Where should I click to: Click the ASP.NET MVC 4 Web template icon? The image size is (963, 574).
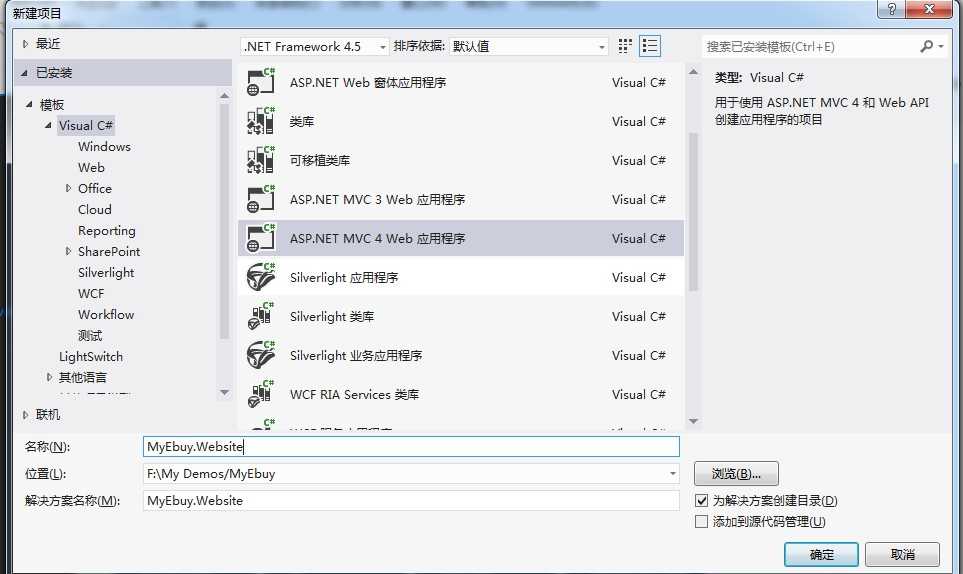[x=260, y=238]
